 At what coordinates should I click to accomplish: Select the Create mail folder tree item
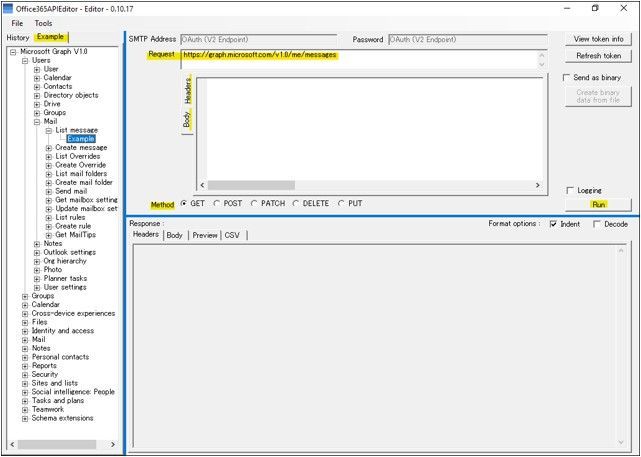[84, 182]
